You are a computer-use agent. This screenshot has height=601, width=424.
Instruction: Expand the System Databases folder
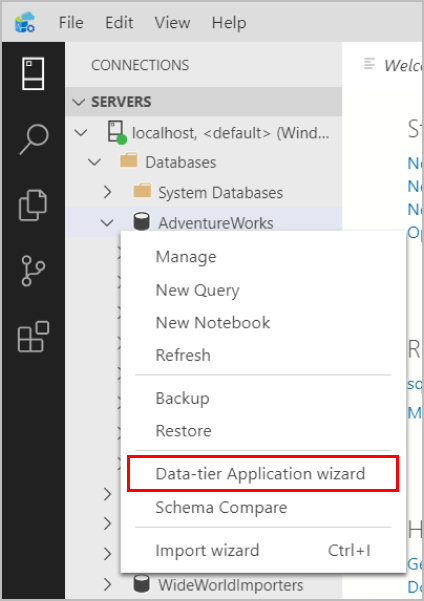pyautogui.click(x=108, y=192)
